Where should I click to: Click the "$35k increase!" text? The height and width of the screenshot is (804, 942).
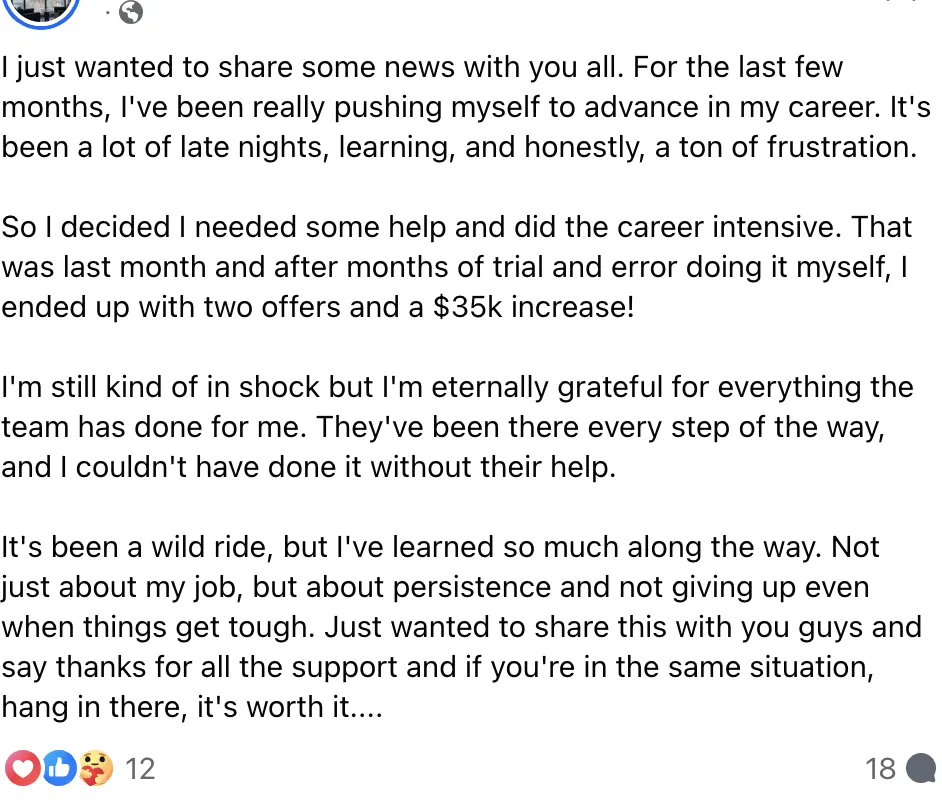pyautogui.click(x=533, y=307)
